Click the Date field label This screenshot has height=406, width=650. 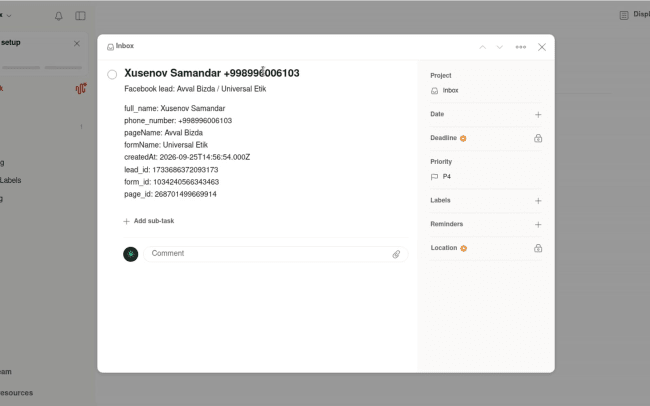[x=437, y=114]
